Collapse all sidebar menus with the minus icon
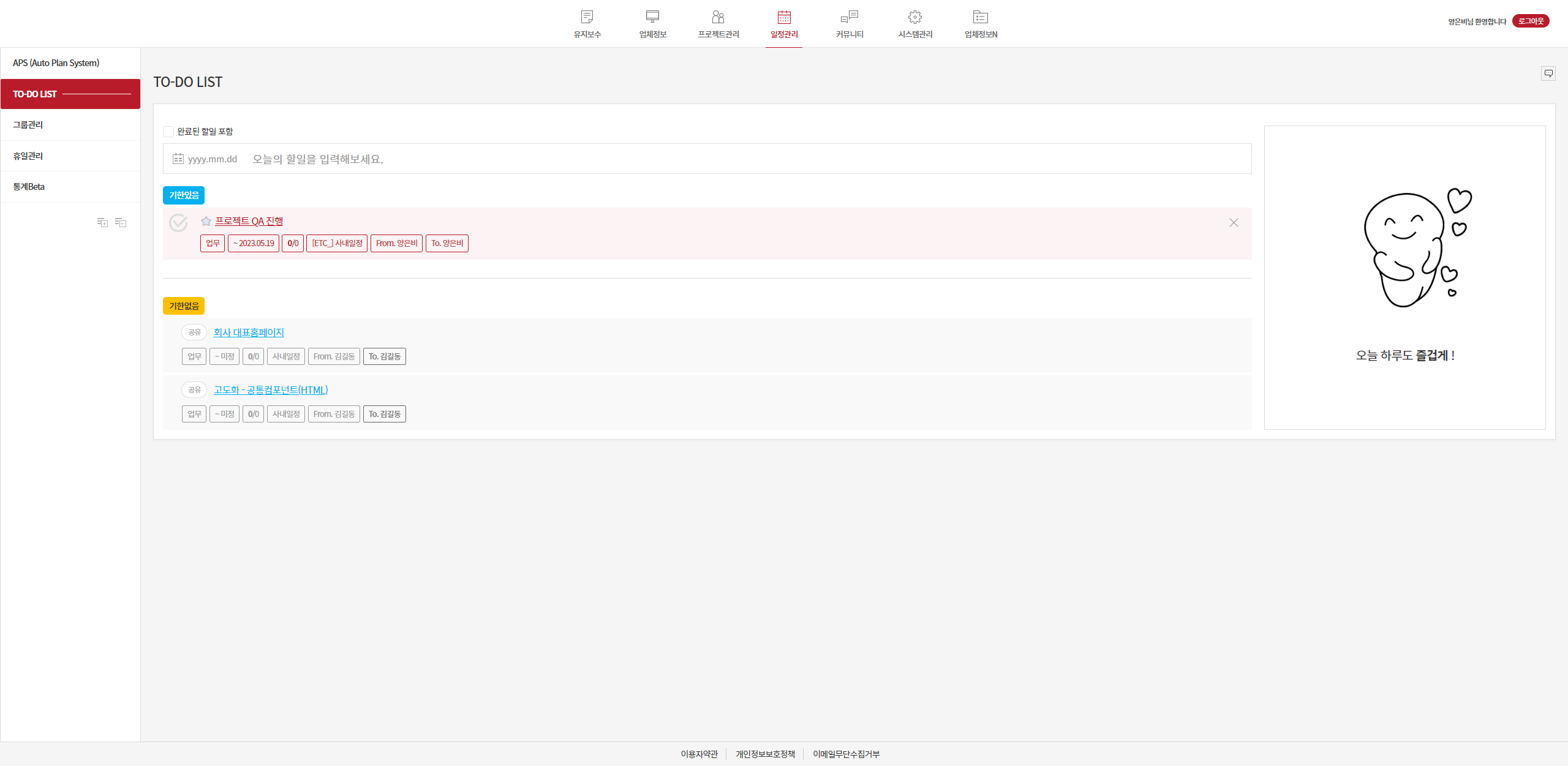Screen dimensions: 1568x766 121,223
